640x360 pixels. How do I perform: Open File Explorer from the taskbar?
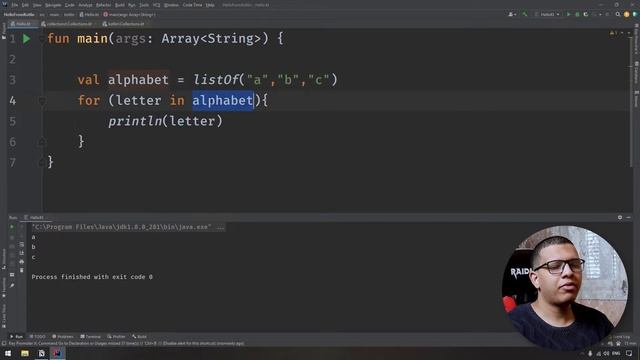(25, 353)
